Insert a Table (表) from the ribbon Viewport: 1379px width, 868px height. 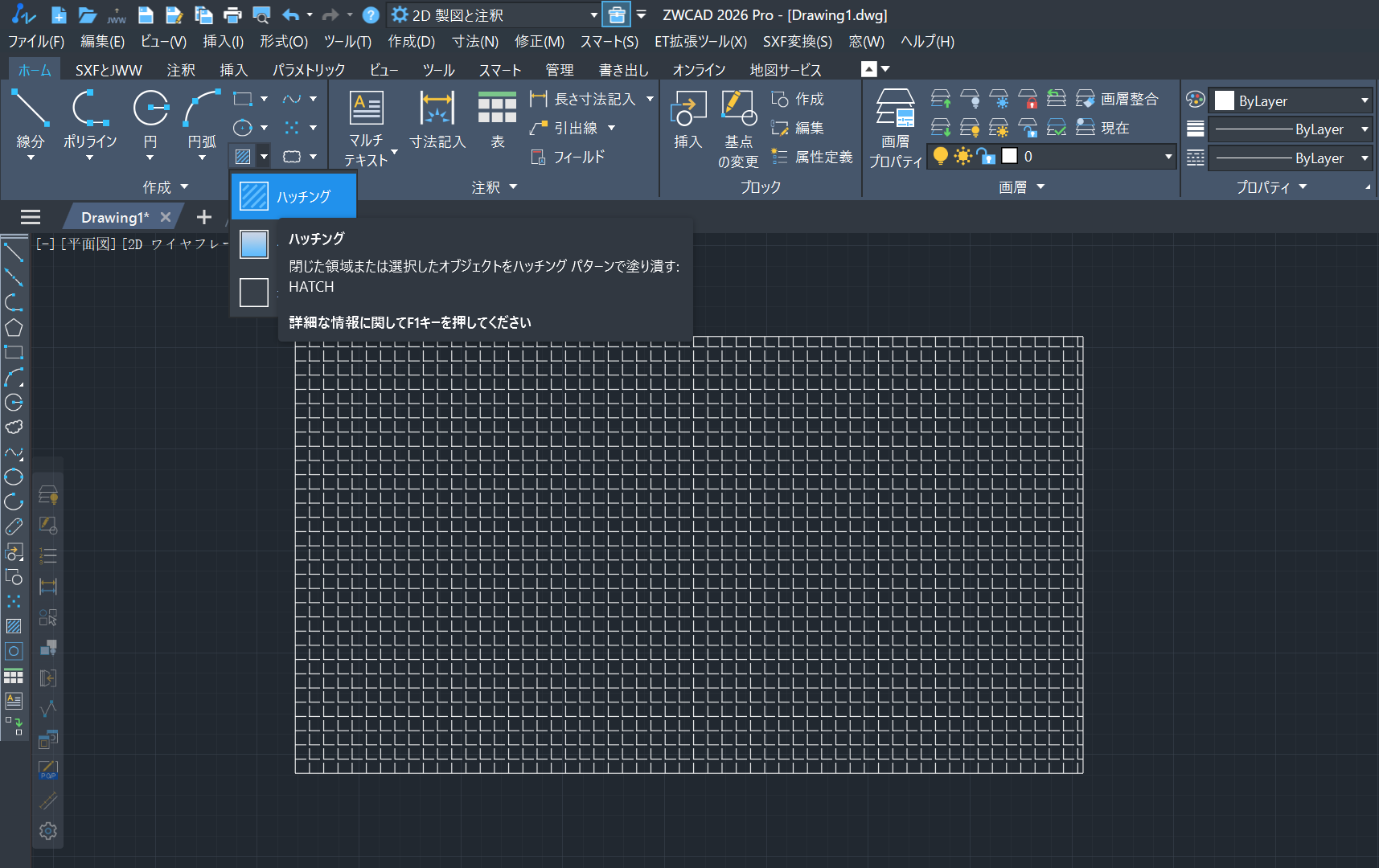pyautogui.click(x=497, y=110)
